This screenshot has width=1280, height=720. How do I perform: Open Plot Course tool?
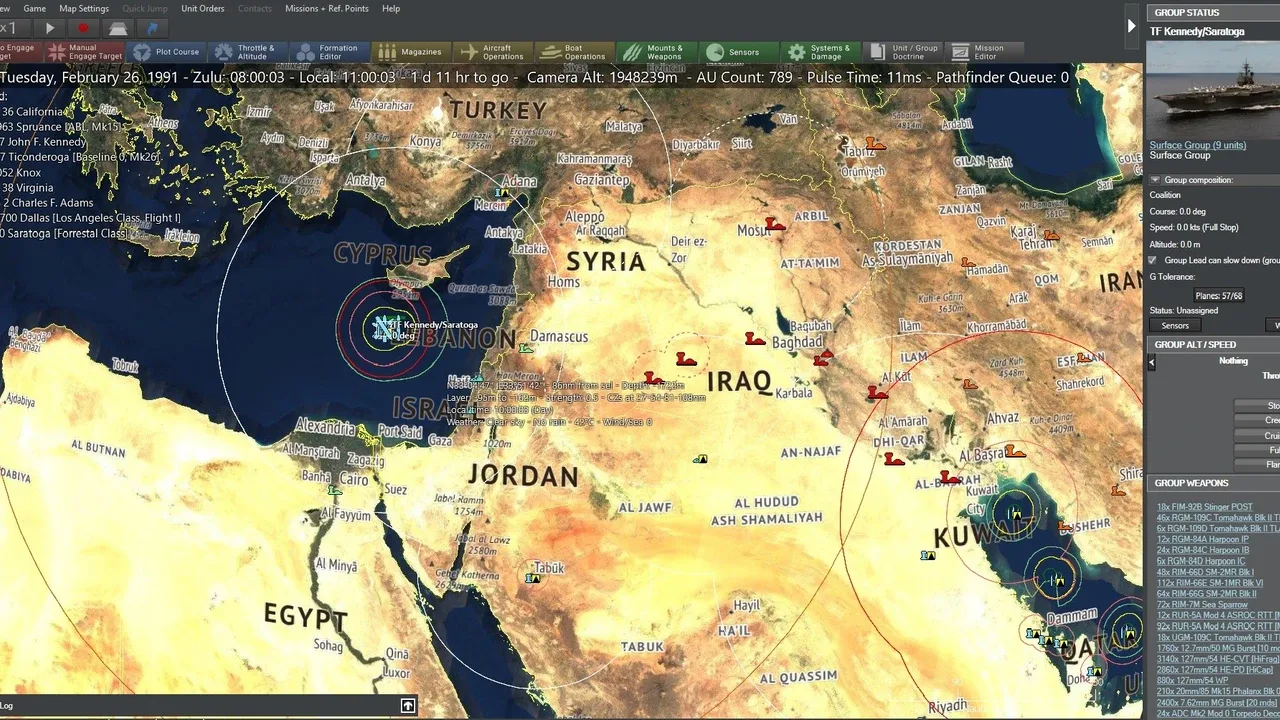tap(166, 52)
